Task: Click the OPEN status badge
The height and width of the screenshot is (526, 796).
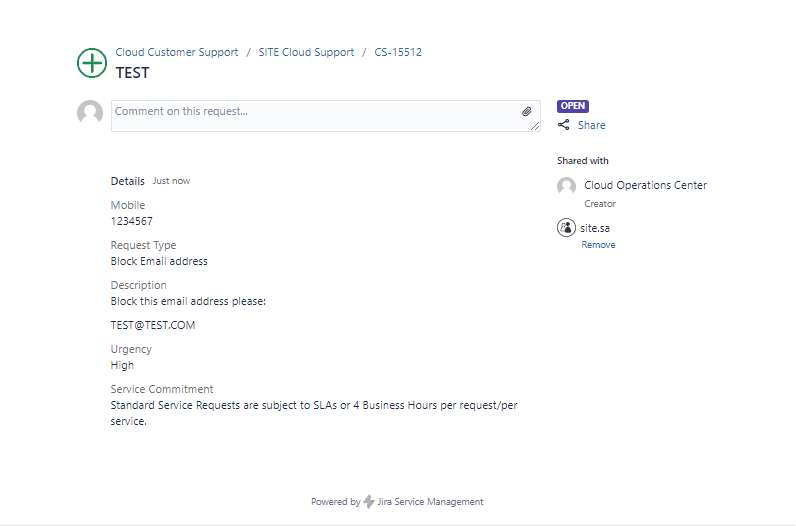Action: 573,106
